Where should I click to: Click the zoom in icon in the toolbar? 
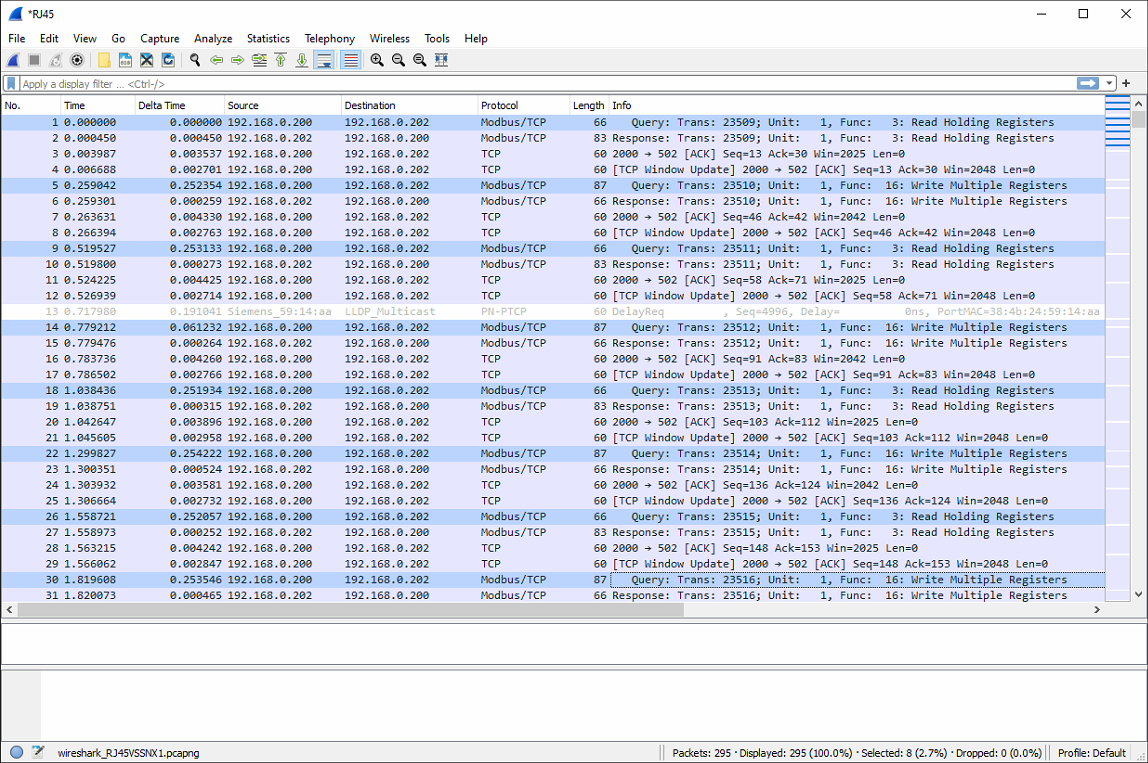tap(377, 60)
